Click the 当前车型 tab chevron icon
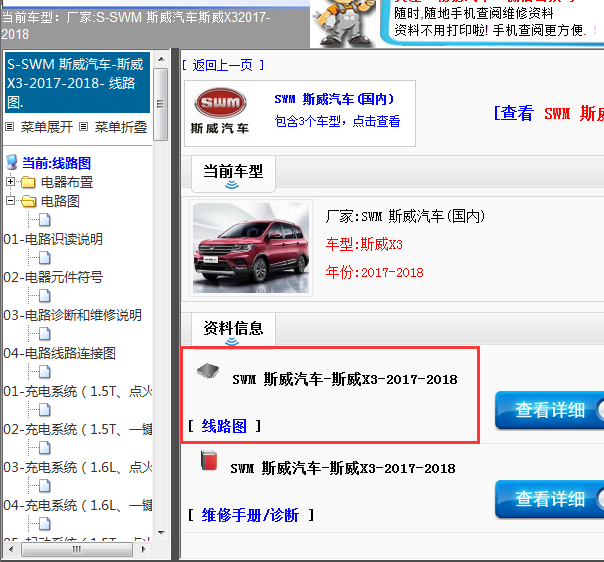 tap(232, 186)
